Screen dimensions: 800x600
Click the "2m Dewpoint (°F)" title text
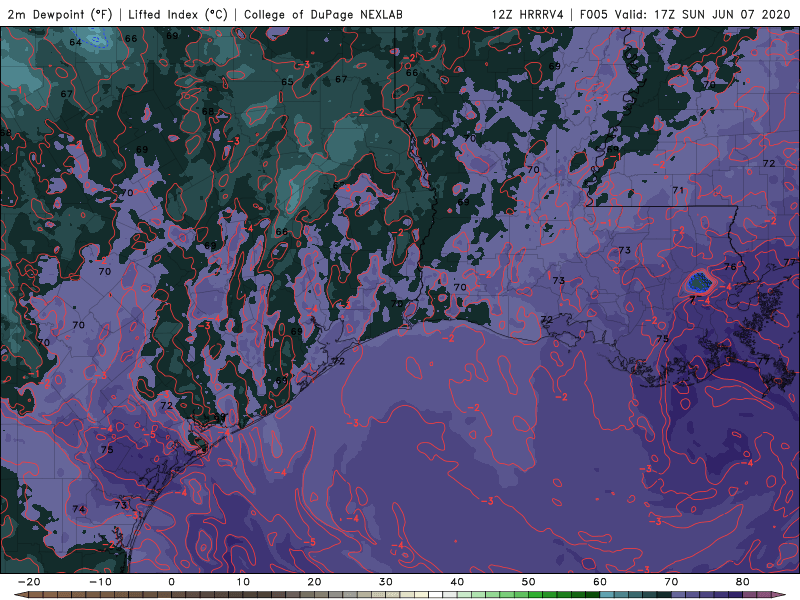(60, 15)
